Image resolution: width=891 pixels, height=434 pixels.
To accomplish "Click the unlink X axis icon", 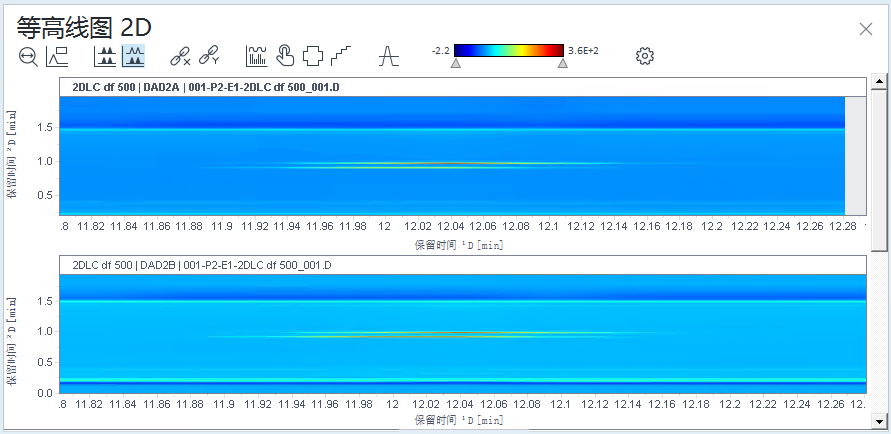I will [x=181, y=56].
